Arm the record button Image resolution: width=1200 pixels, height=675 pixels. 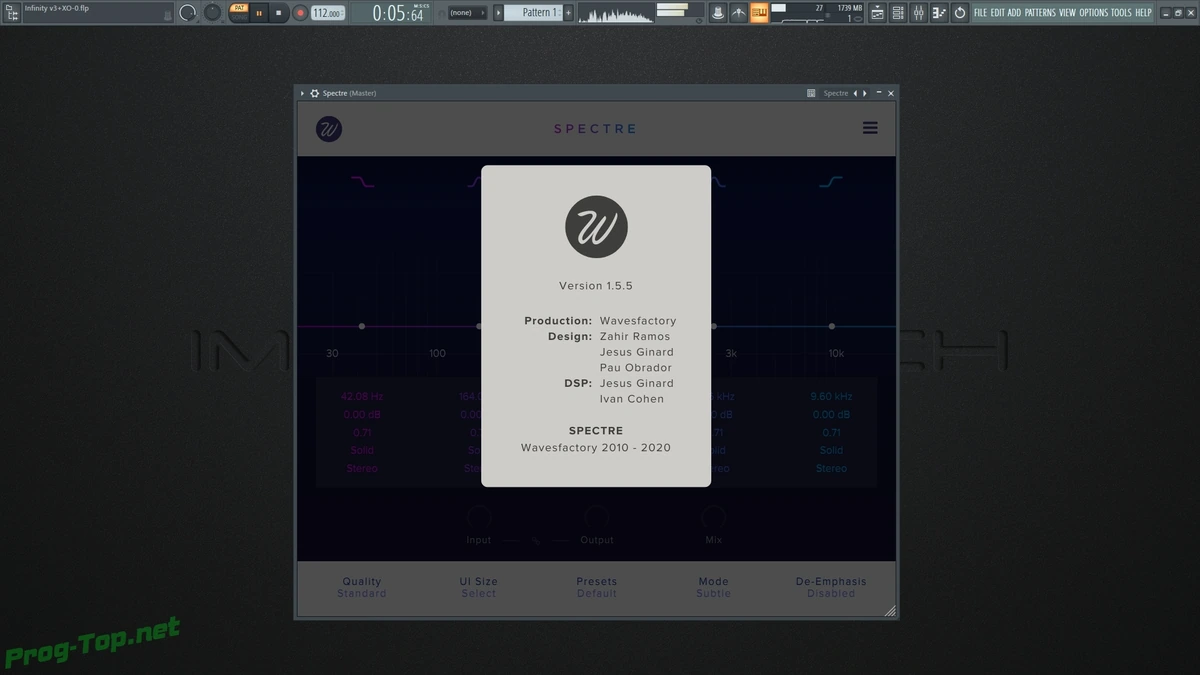coord(300,13)
